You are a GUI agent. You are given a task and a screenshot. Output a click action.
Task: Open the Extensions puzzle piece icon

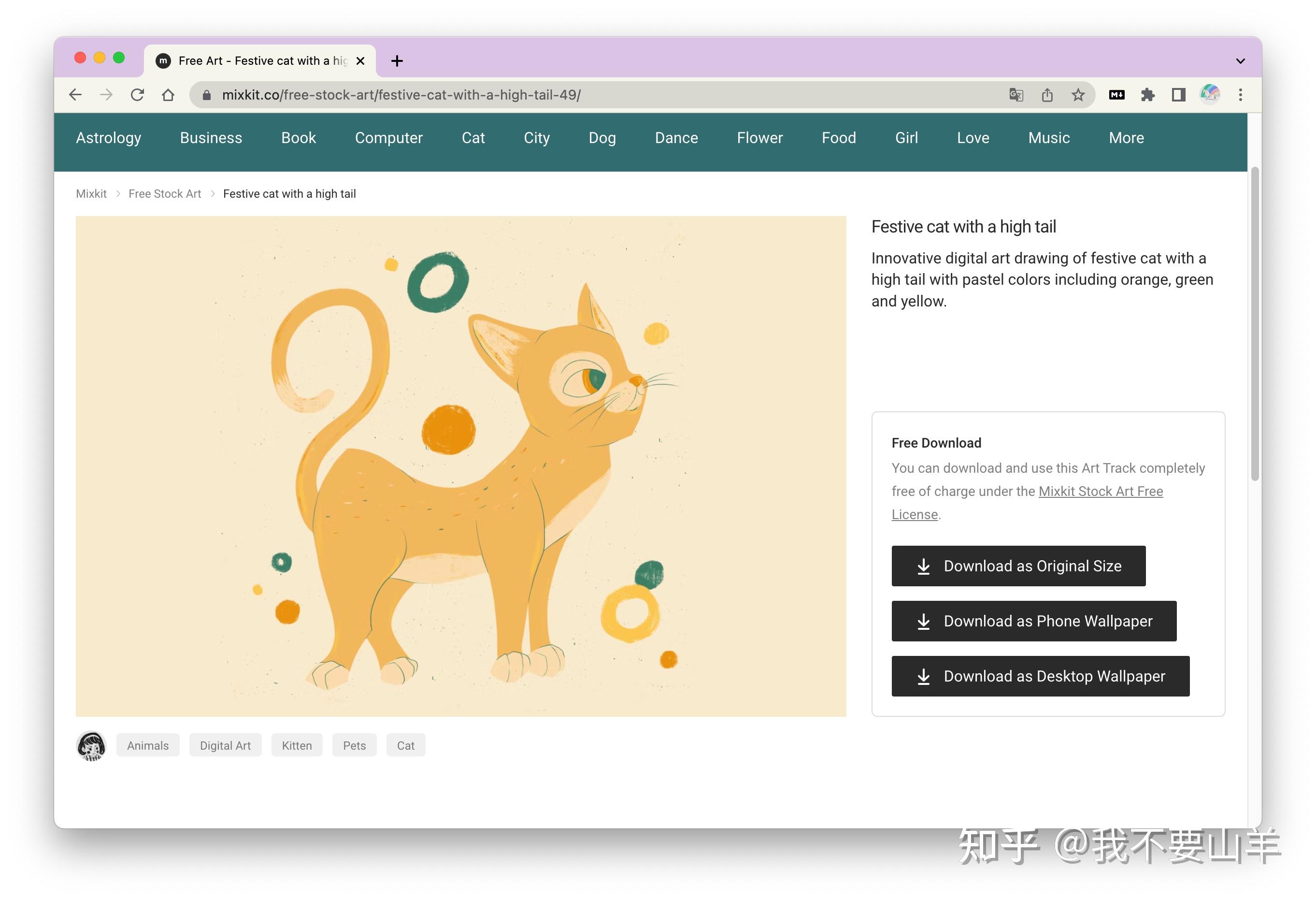tap(1148, 95)
